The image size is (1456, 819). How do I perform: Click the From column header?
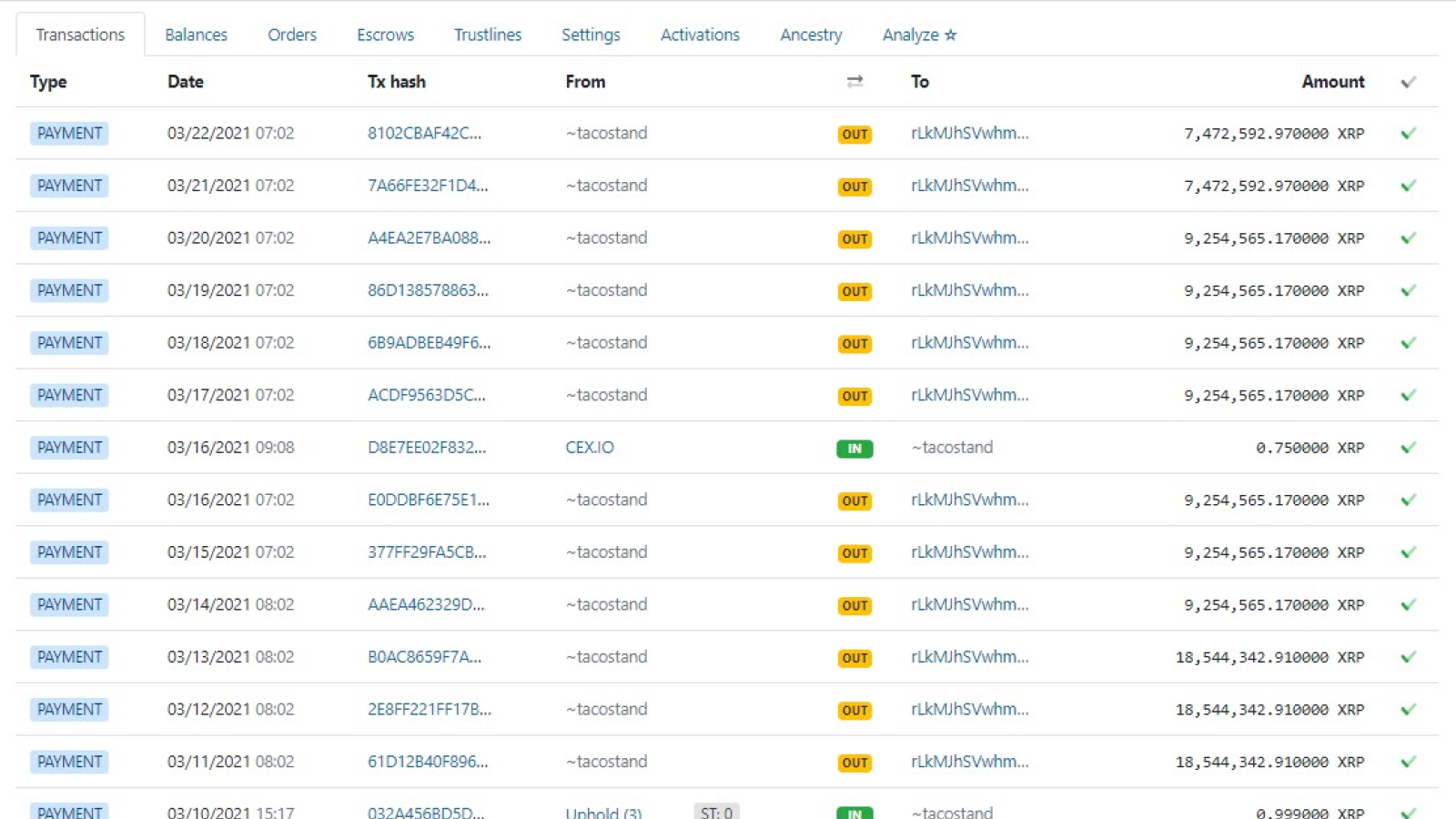[x=585, y=82]
